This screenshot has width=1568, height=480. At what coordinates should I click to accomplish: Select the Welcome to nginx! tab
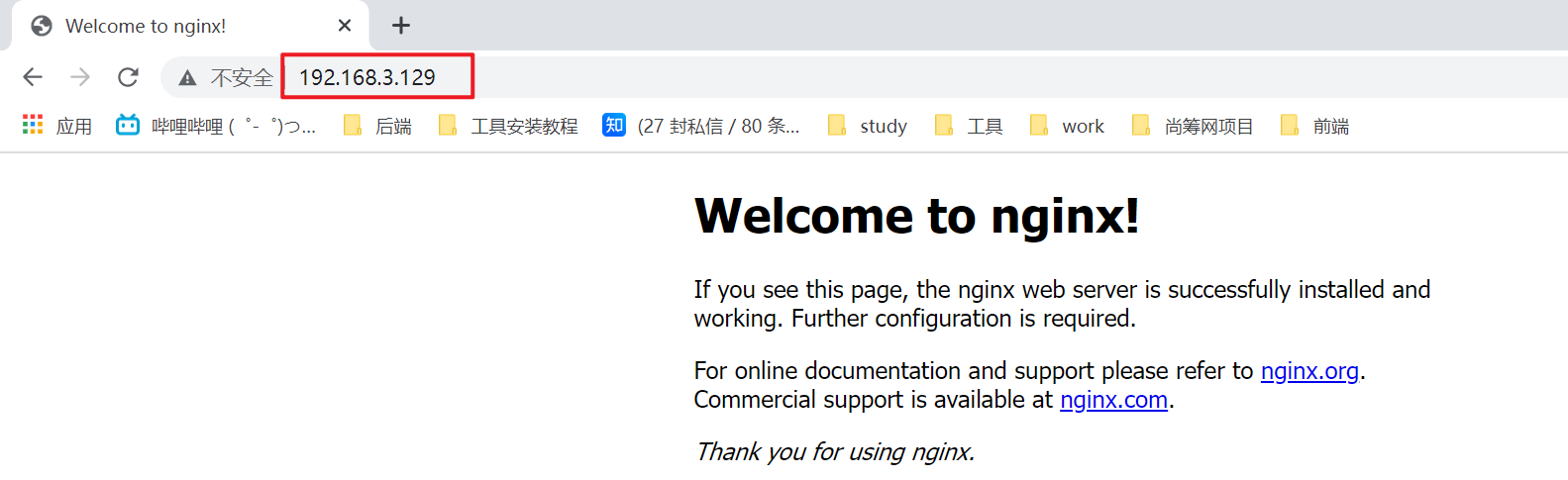coord(191,26)
